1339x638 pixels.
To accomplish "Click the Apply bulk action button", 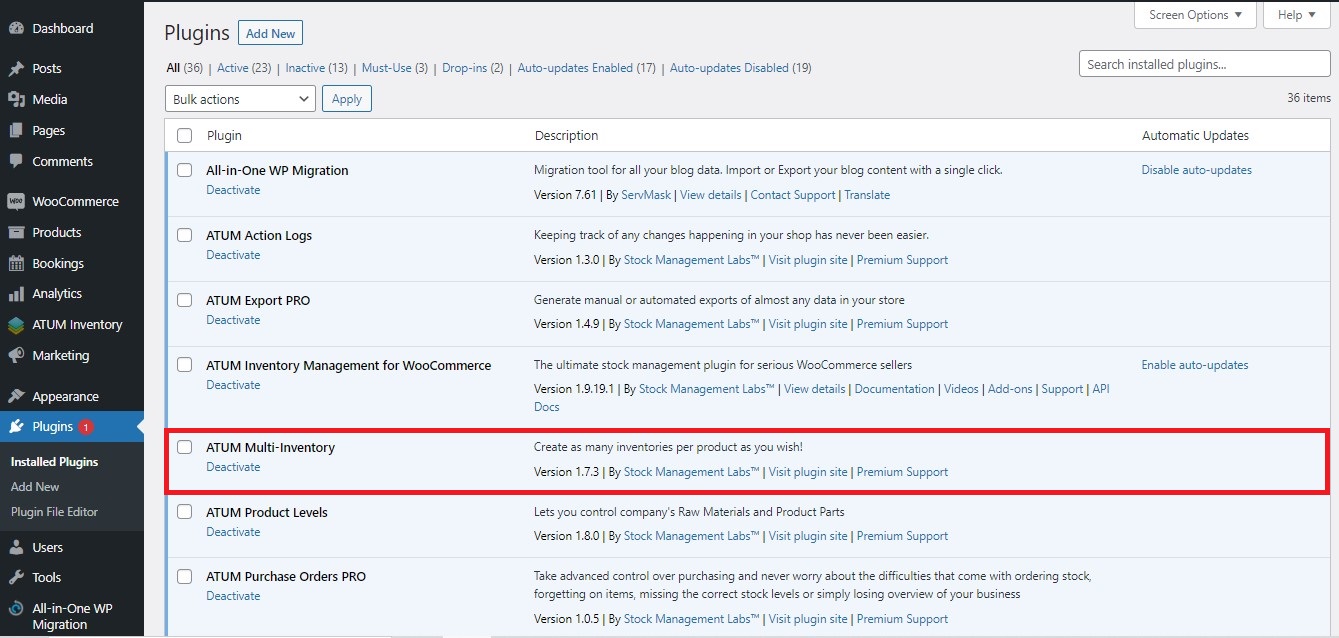I will [x=347, y=99].
